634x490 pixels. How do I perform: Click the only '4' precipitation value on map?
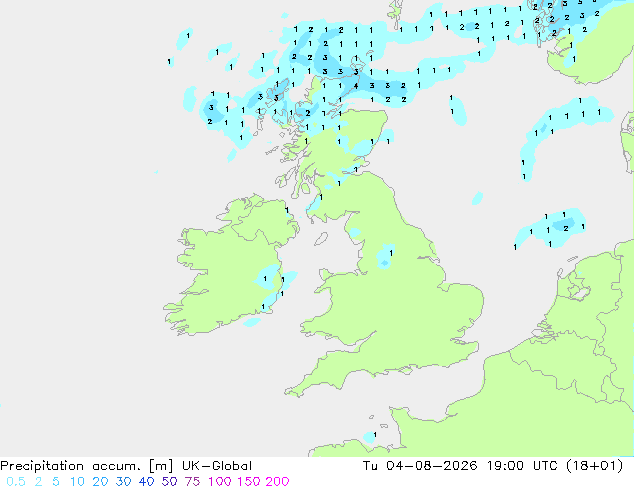pyautogui.click(x=356, y=86)
